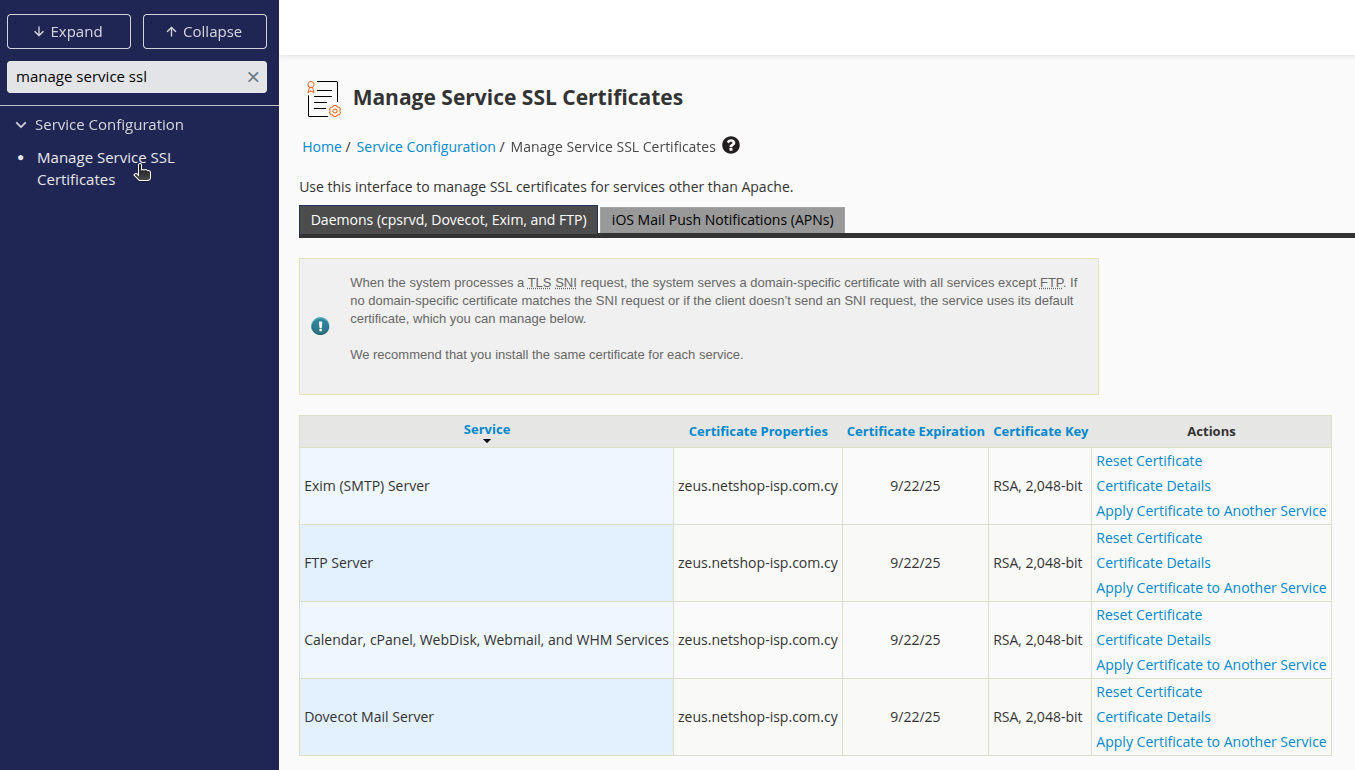Screen dimensions: 1355x770
Task: Click the Service column sort arrow
Action: [x=487, y=441]
